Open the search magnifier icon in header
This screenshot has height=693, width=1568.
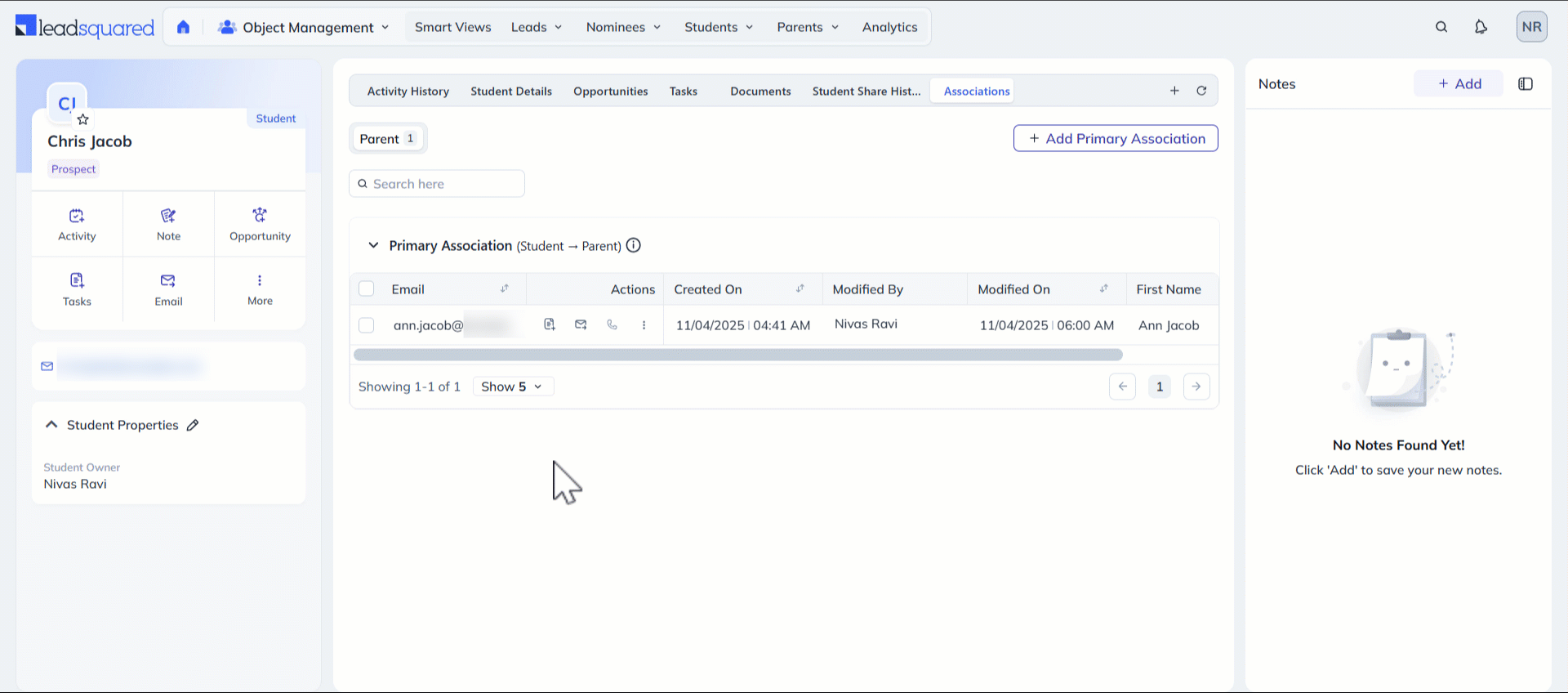coord(1441,27)
